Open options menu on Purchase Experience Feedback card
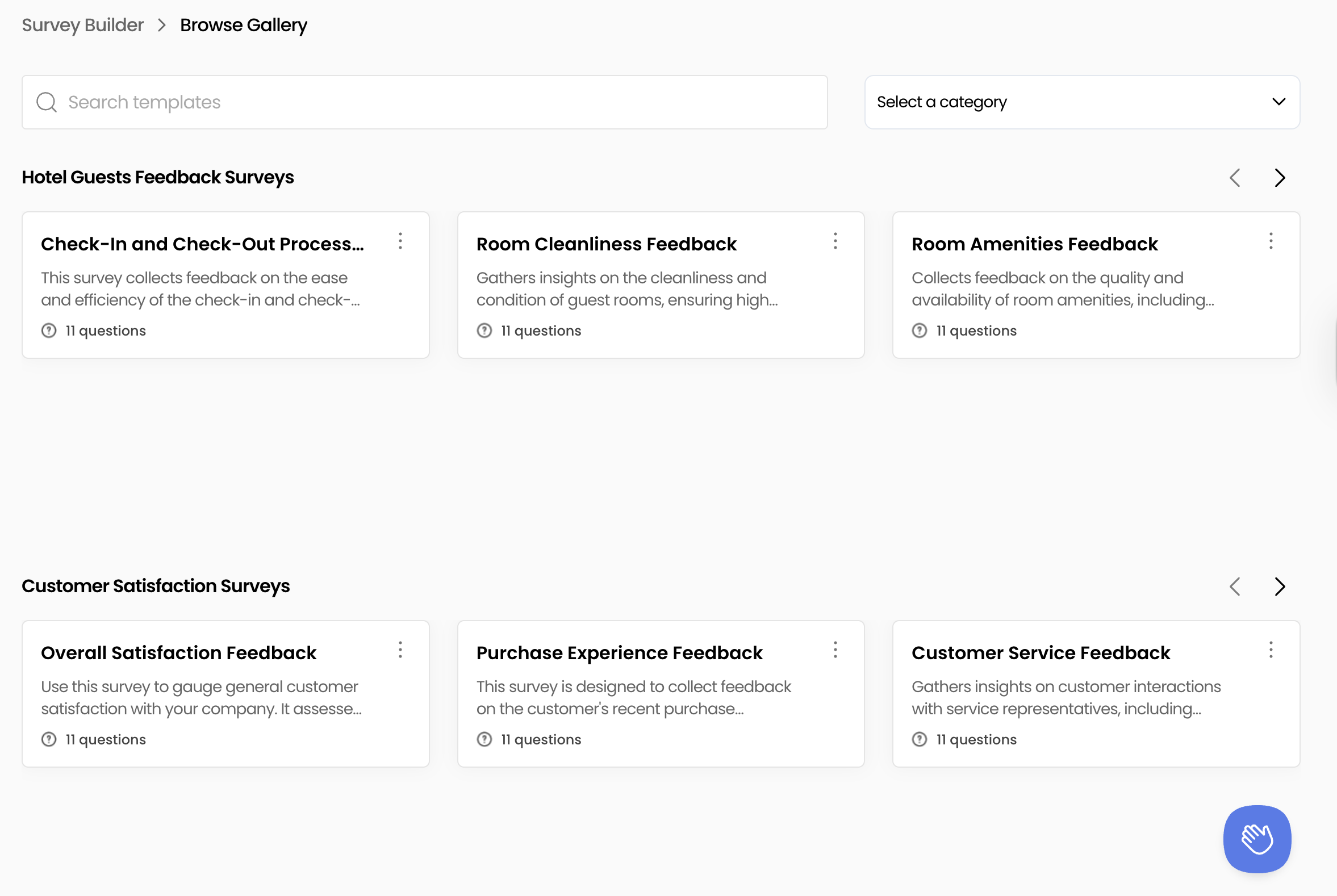Screen dimensions: 1337x896 pos(835,650)
